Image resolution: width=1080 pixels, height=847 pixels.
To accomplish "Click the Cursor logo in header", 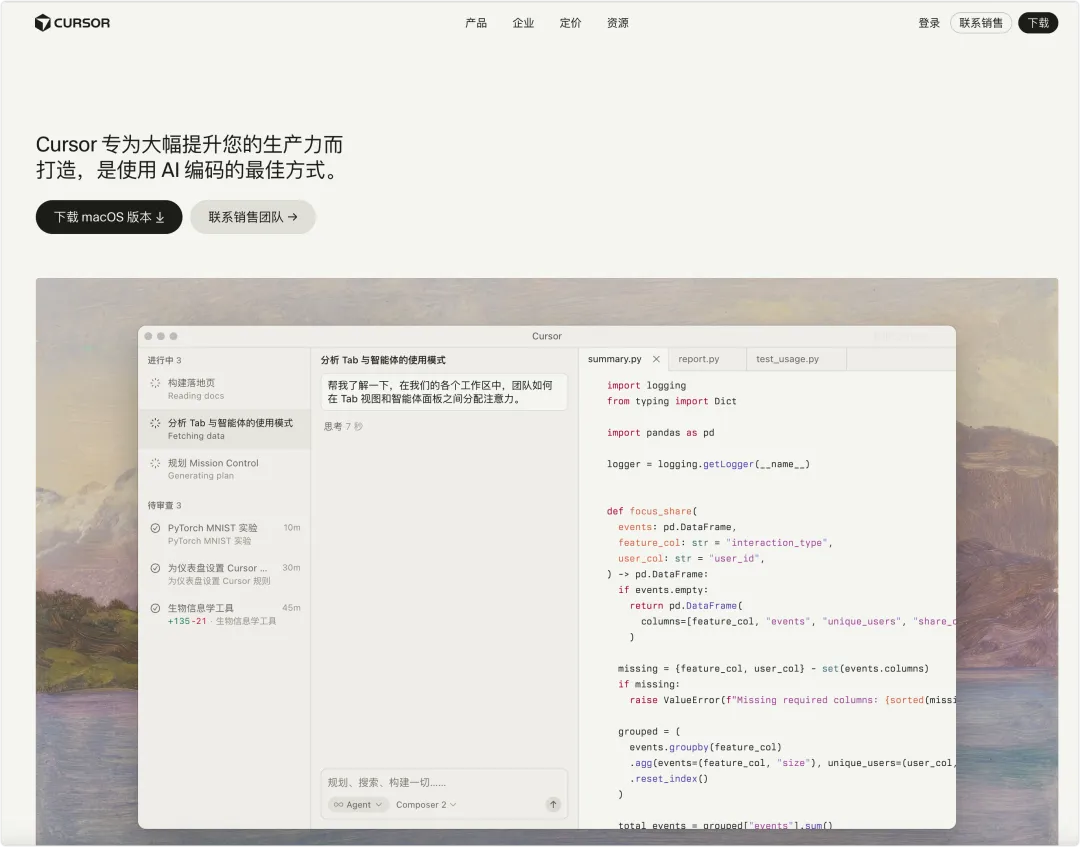I will (72, 23).
